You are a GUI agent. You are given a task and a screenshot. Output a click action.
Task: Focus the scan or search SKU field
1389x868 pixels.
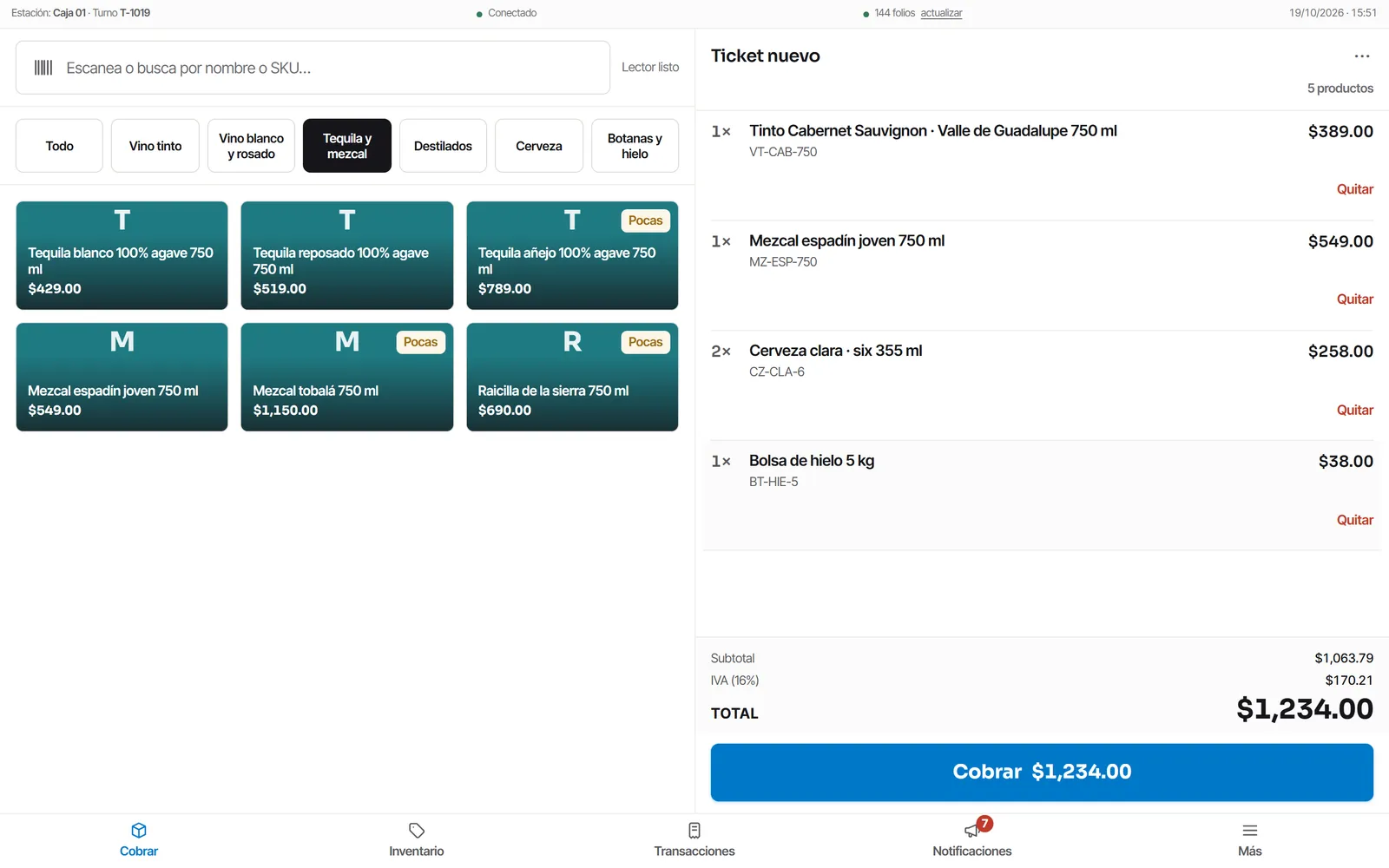click(313, 68)
